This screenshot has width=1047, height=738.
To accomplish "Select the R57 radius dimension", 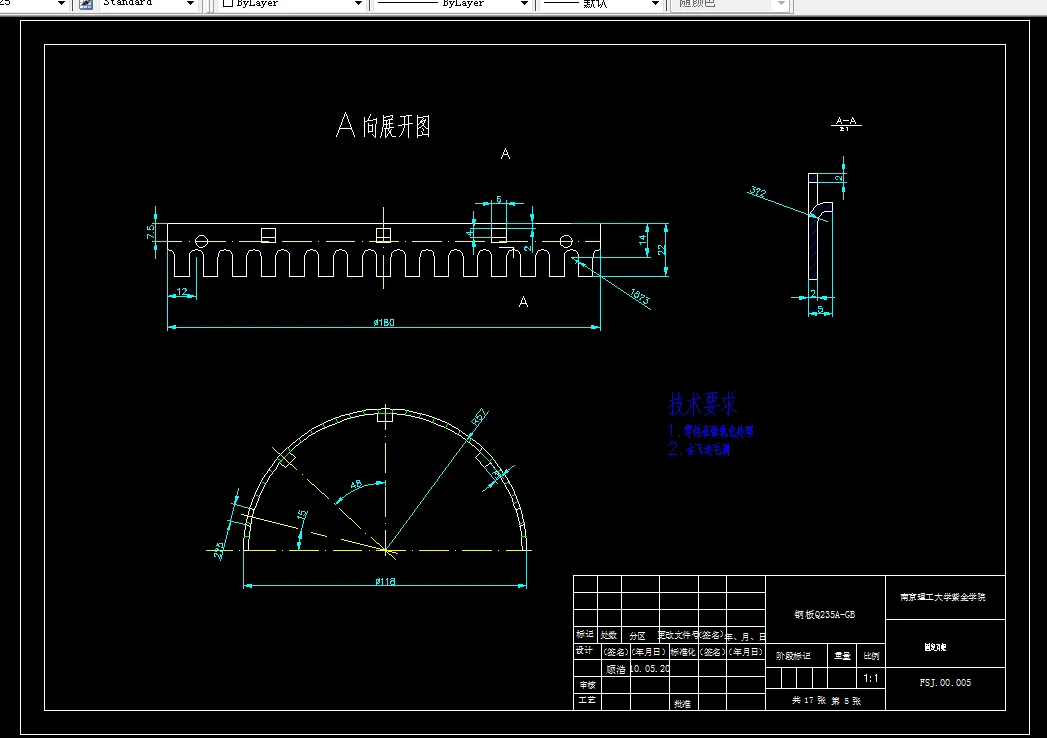I will (479, 417).
